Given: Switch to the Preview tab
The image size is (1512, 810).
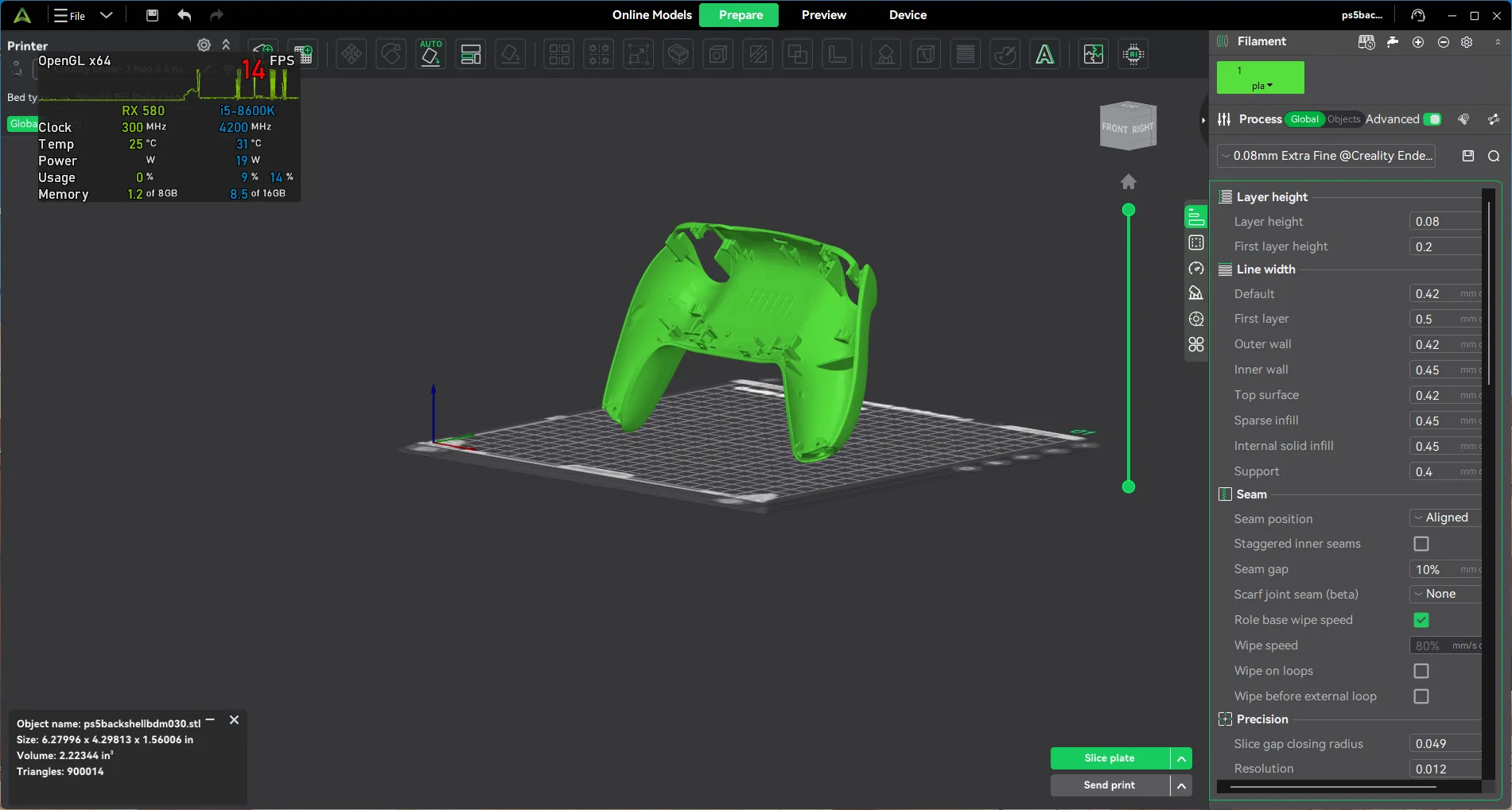Looking at the screenshot, I should (x=823, y=15).
